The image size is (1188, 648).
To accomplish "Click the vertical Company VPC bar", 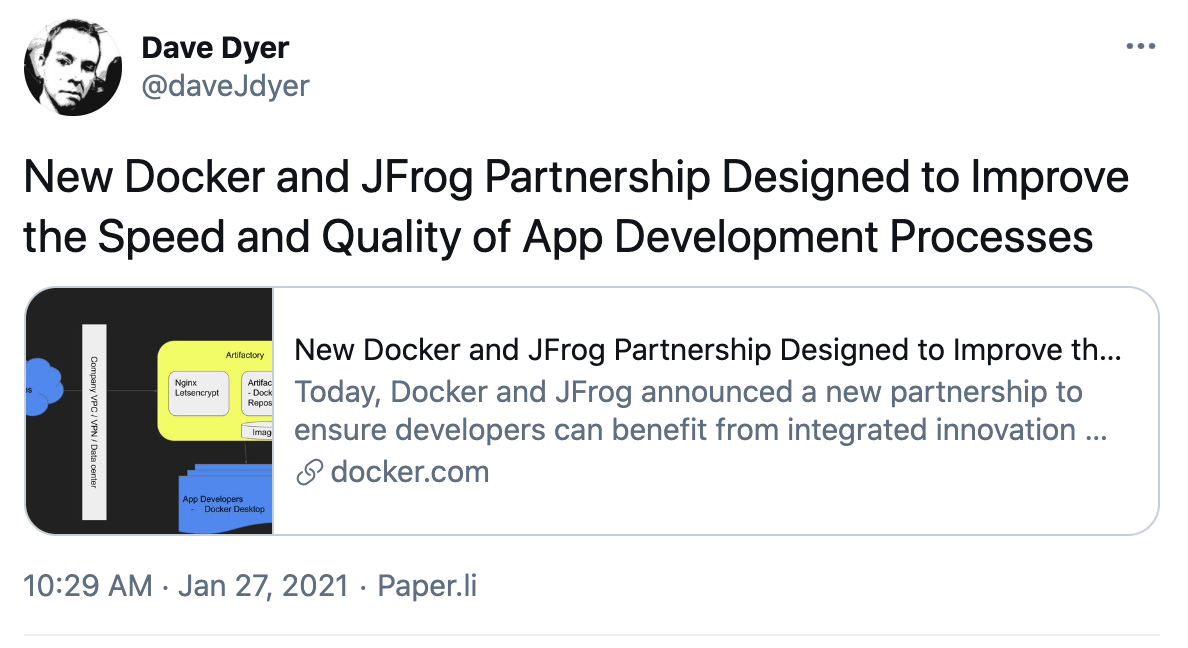I will tap(94, 421).
